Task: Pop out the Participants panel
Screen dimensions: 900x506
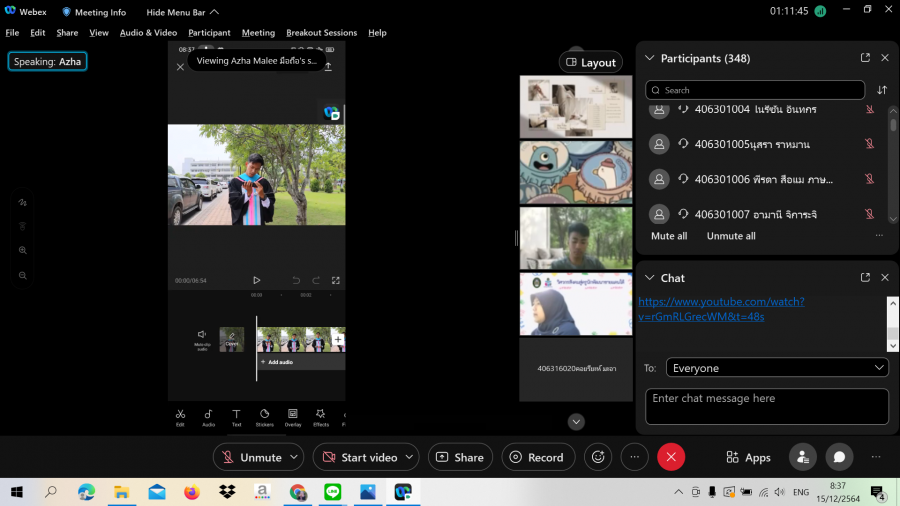Action: click(x=865, y=58)
